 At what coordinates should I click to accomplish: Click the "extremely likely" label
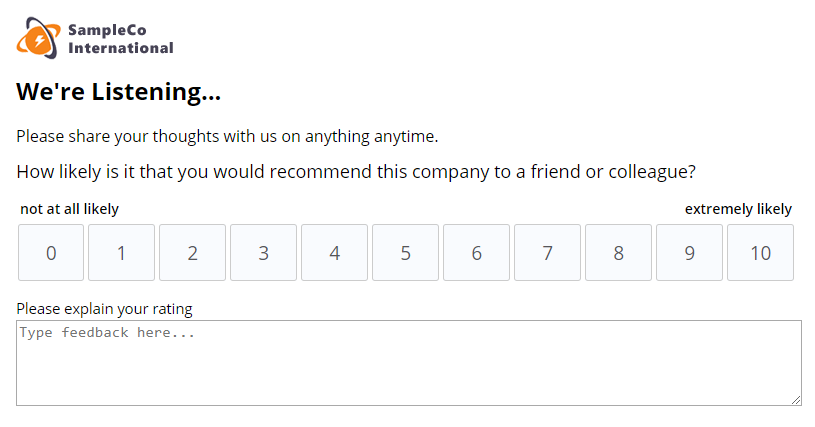pyautogui.click(x=738, y=209)
